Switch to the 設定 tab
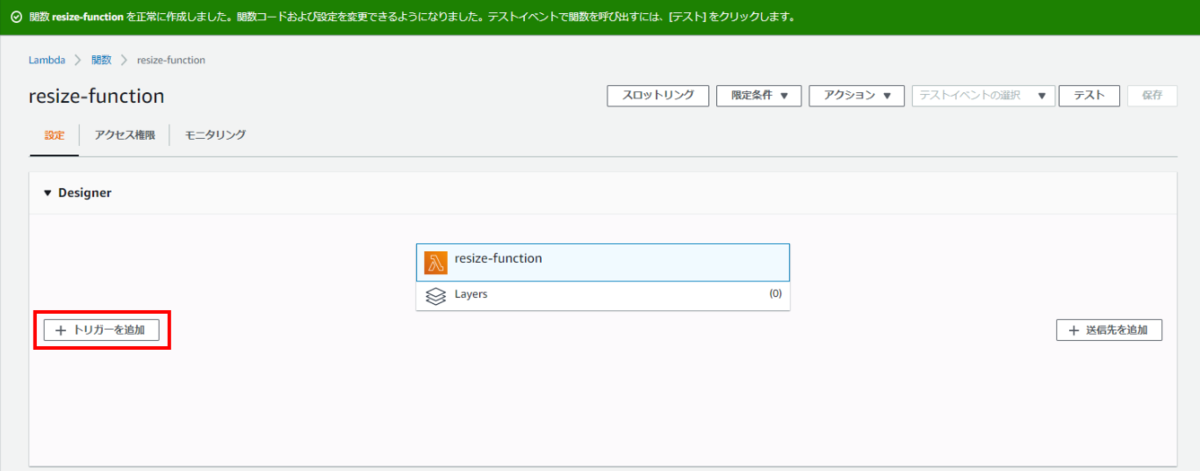Image resolution: width=1200 pixels, height=471 pixels. tap(54, 134)
